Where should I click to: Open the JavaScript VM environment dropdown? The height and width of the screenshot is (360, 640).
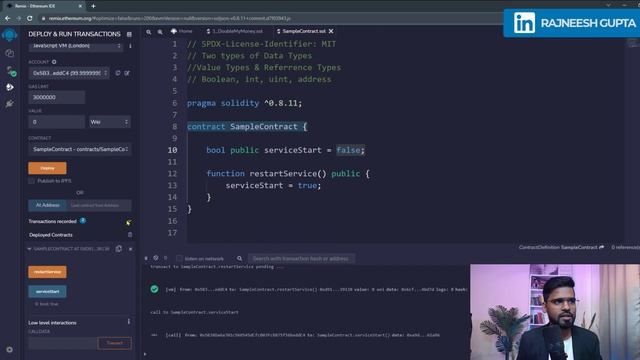(76, 46)
